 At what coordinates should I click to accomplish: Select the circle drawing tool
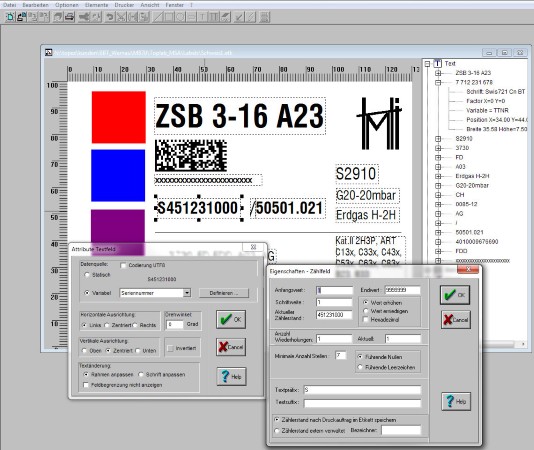(x=180, y=17)
